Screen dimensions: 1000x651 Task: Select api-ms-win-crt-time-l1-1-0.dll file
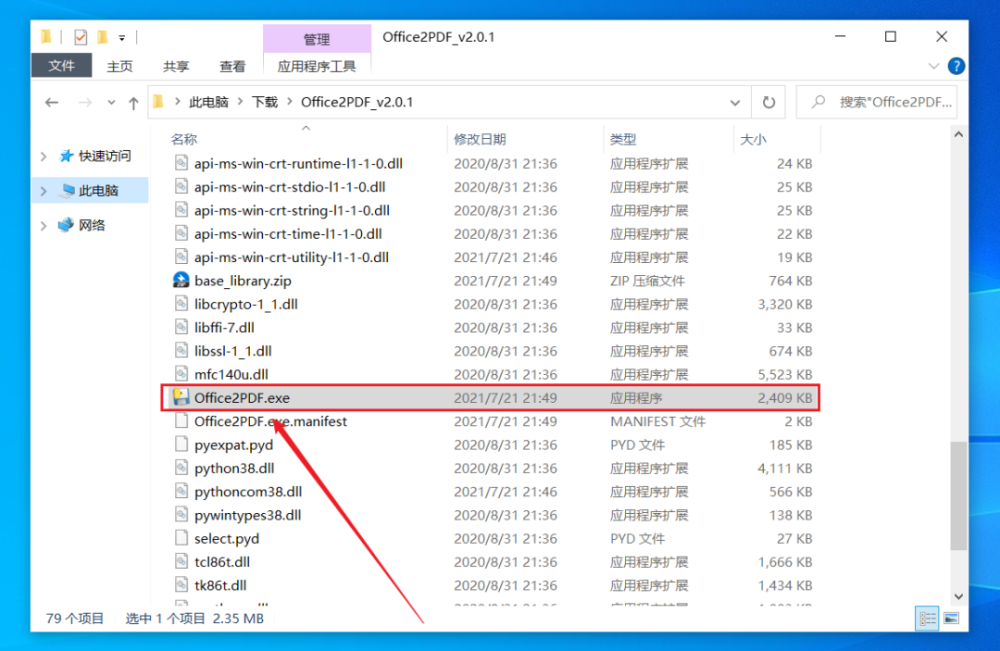(288, 234)
